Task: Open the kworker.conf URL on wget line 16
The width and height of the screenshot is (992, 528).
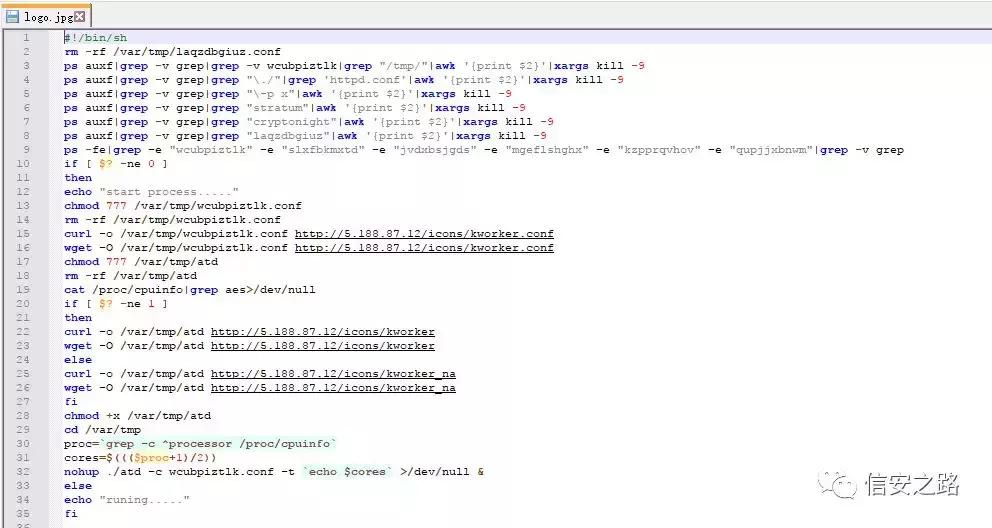Action: click(424, 248)
